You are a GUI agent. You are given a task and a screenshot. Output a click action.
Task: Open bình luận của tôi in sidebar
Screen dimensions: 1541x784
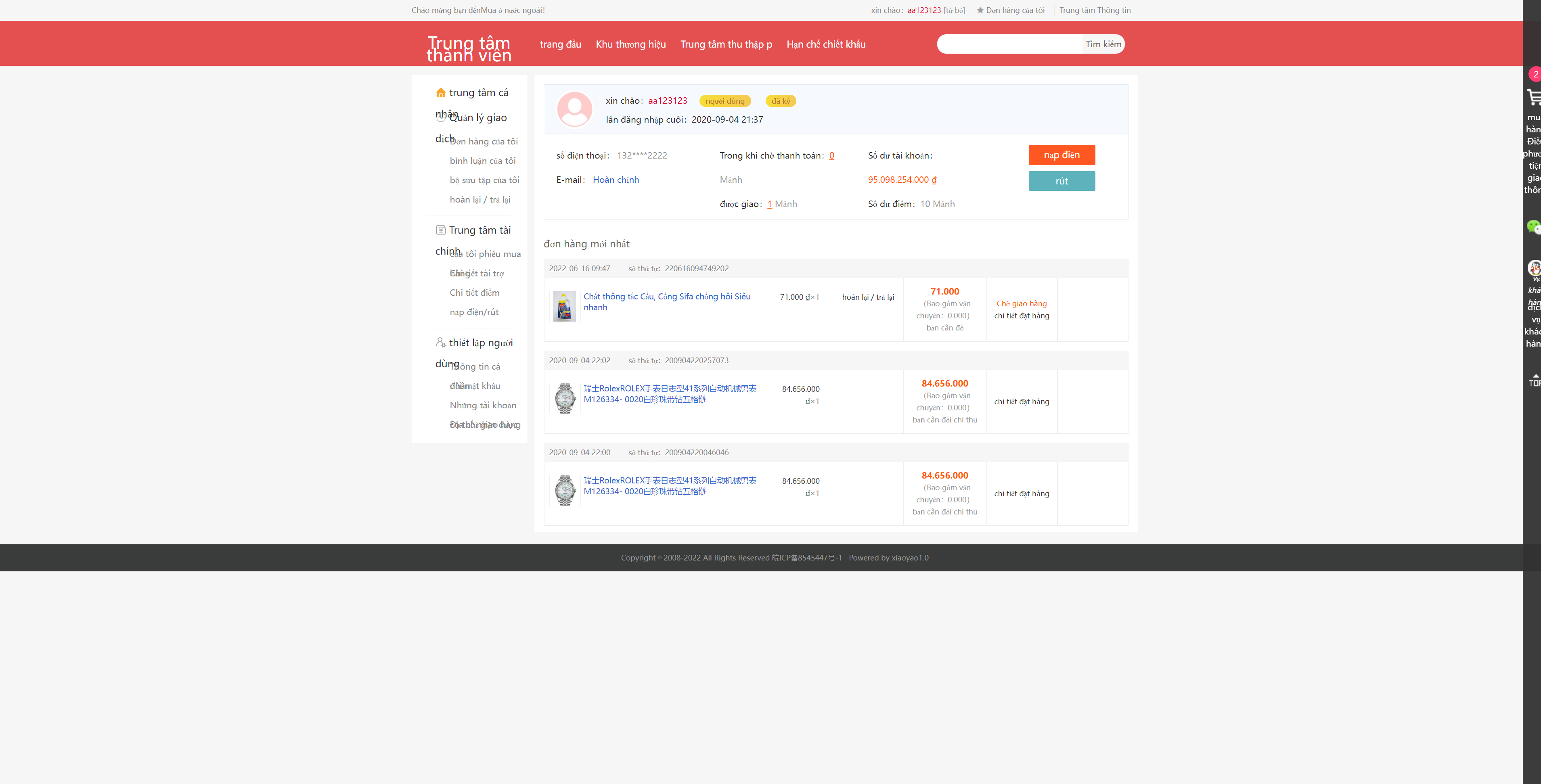482,161
